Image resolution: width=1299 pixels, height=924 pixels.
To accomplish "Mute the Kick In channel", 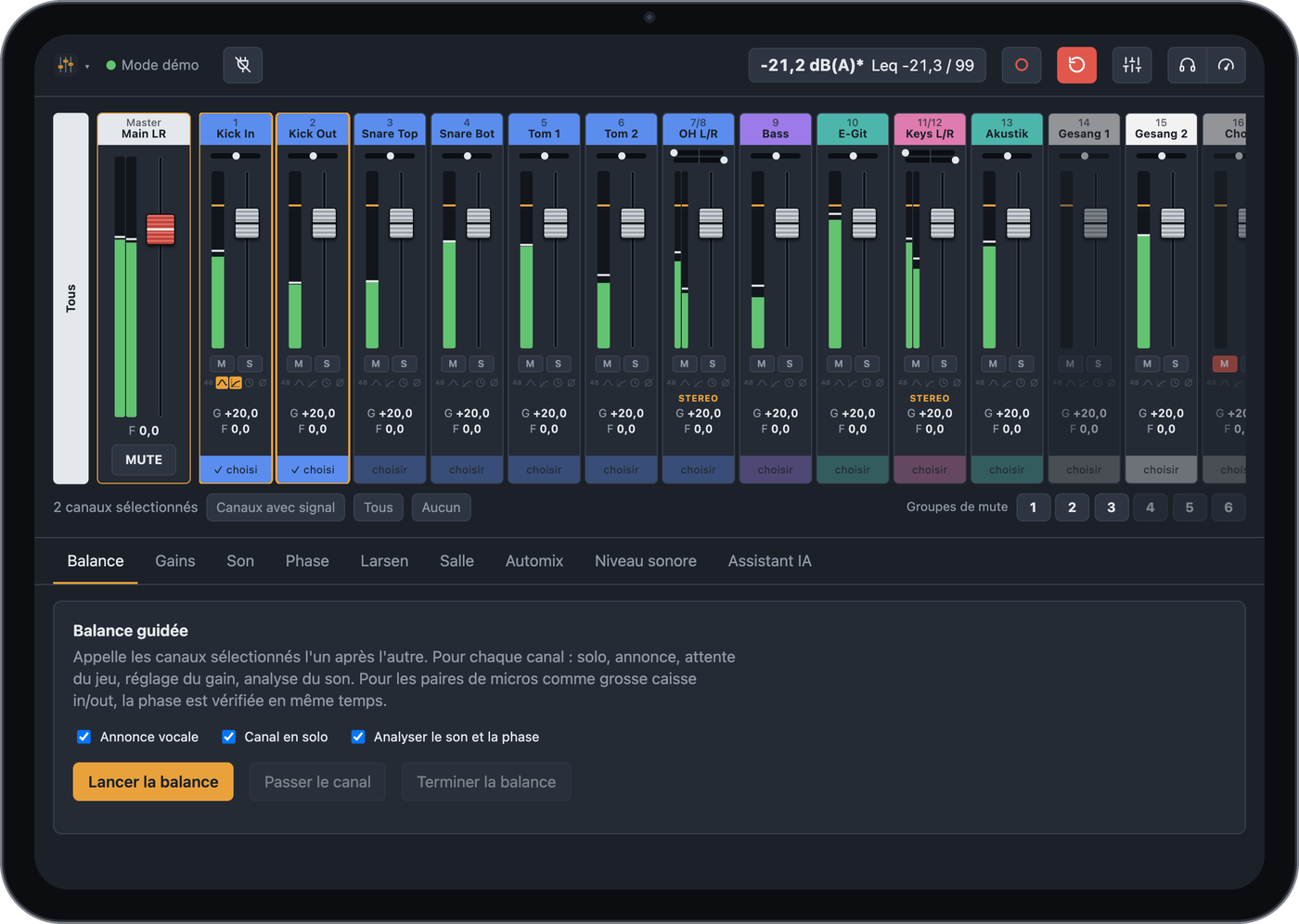I will tap(222, 364).
